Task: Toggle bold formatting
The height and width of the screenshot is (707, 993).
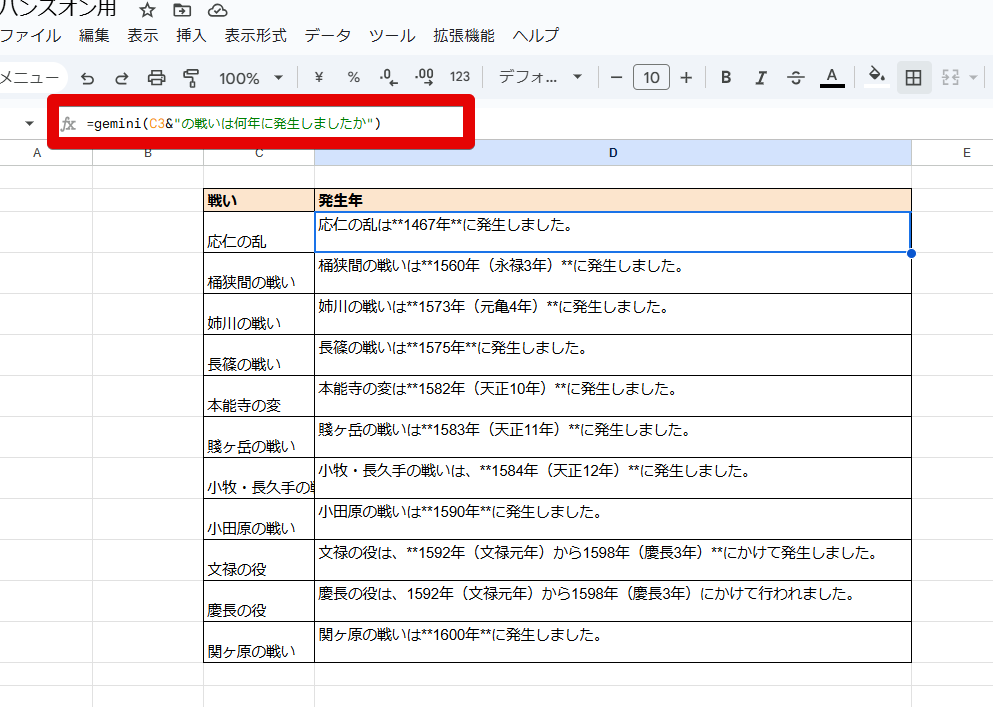Action: click(x=726, y=77)
